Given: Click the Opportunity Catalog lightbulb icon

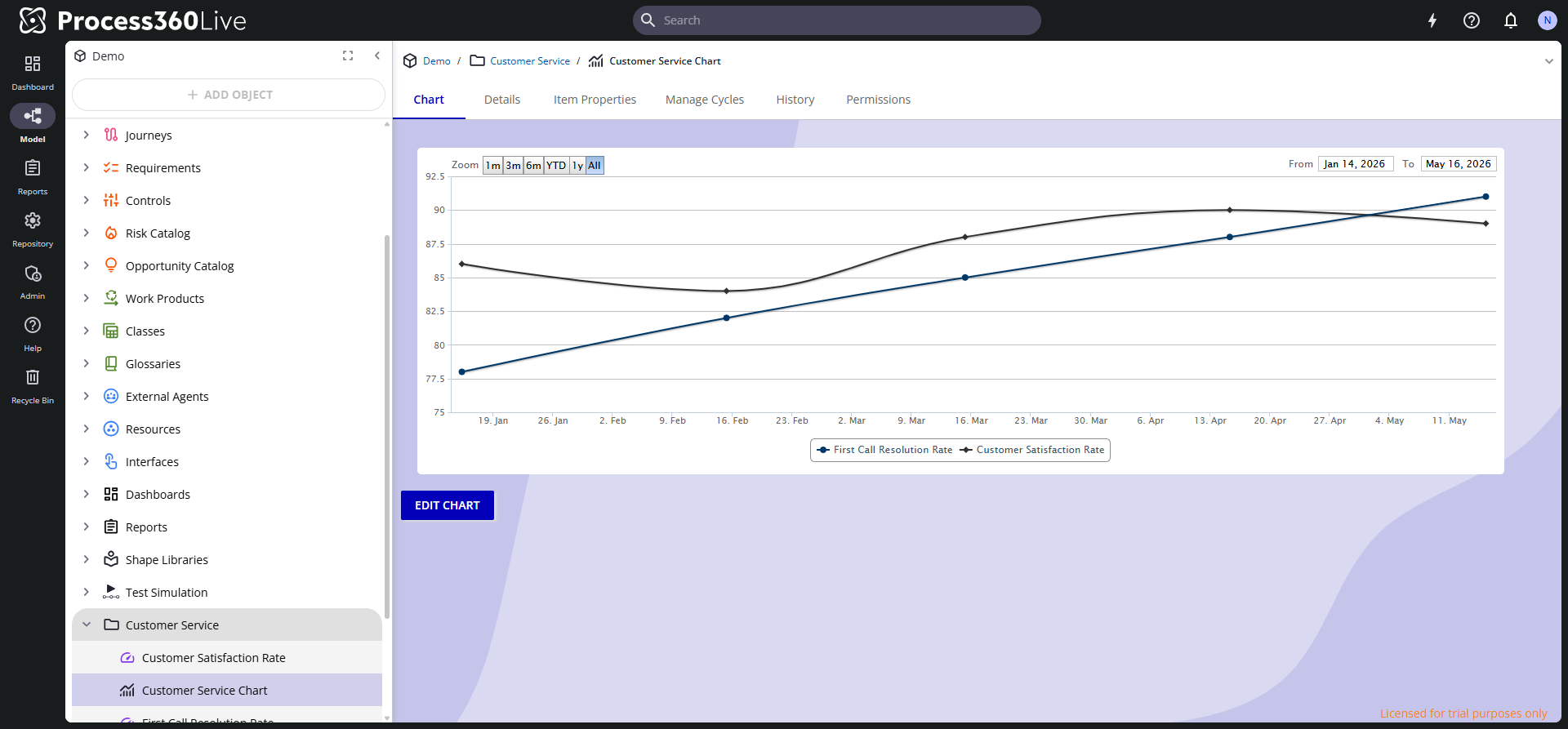Looking at the screenshot, I should (111, 265).
